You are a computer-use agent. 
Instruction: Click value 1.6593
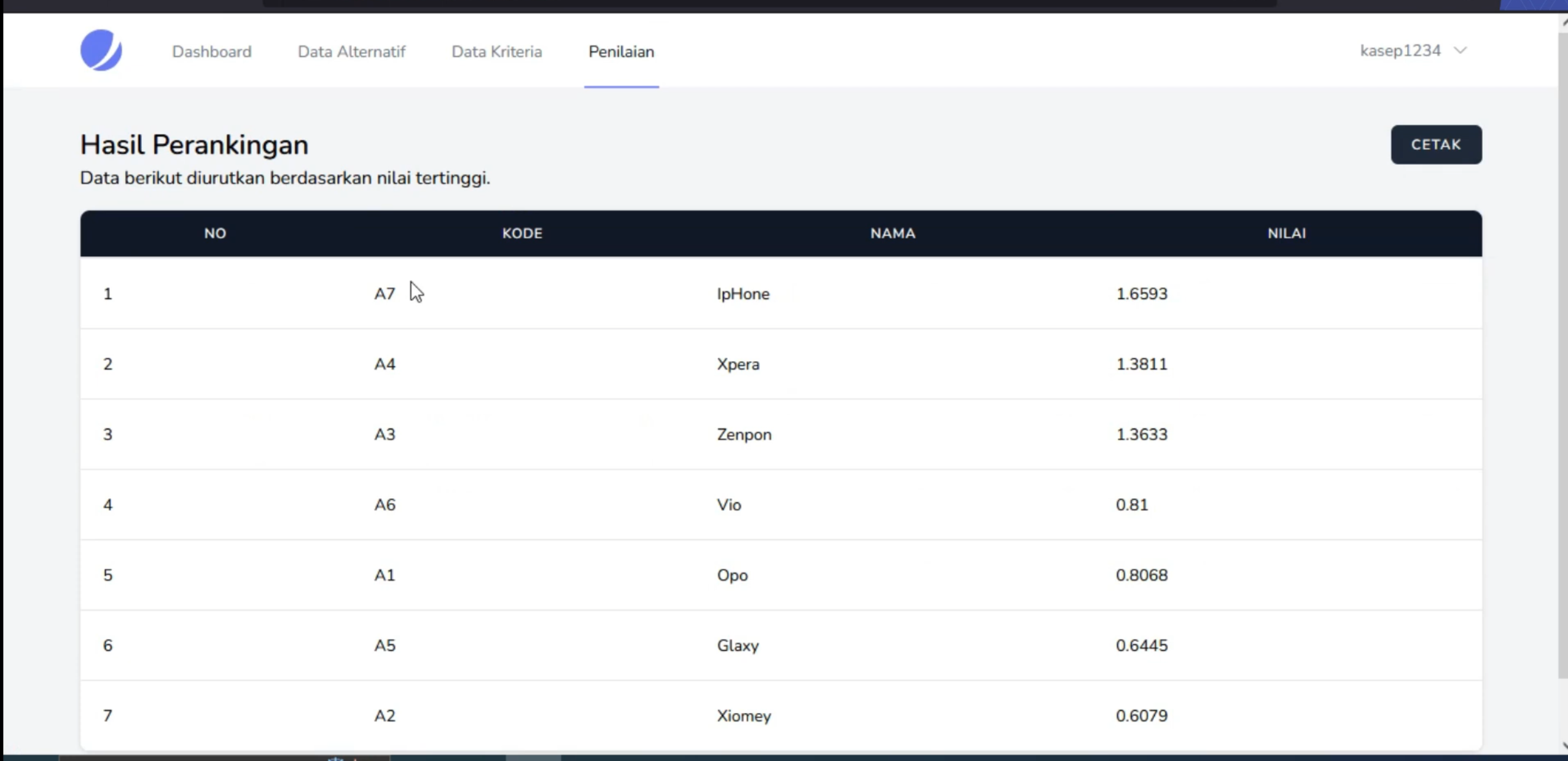tap(1142, 294)
